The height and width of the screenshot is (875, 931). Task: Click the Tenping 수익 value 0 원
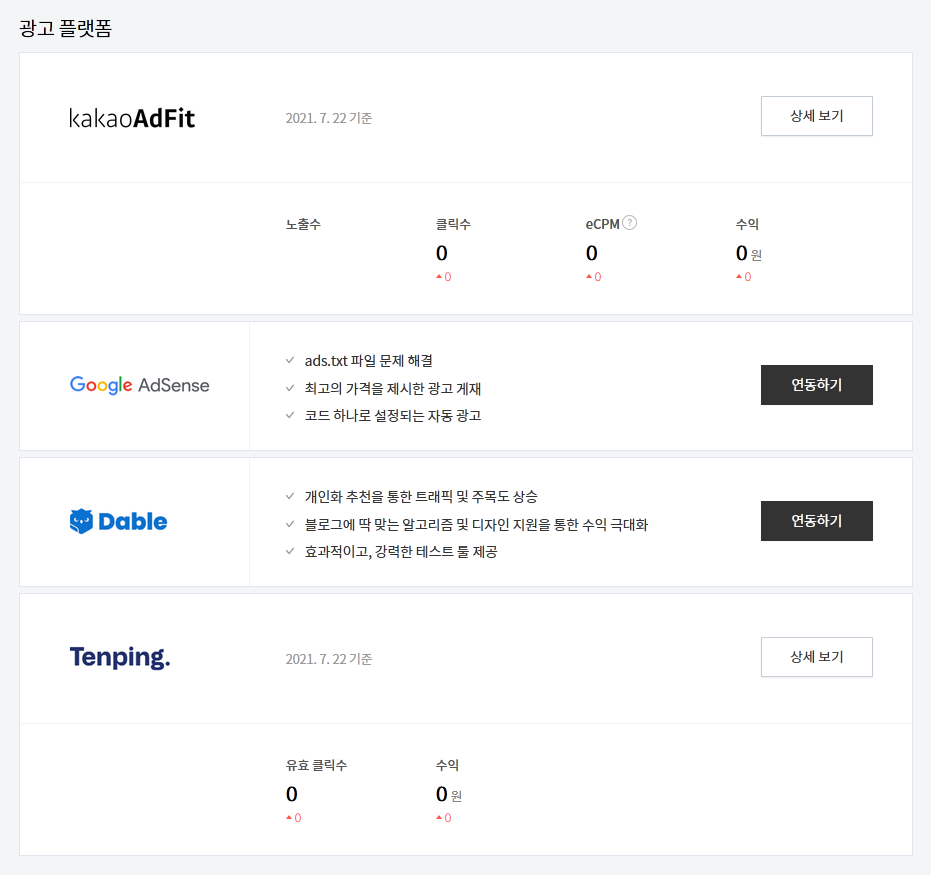point(449,794)
